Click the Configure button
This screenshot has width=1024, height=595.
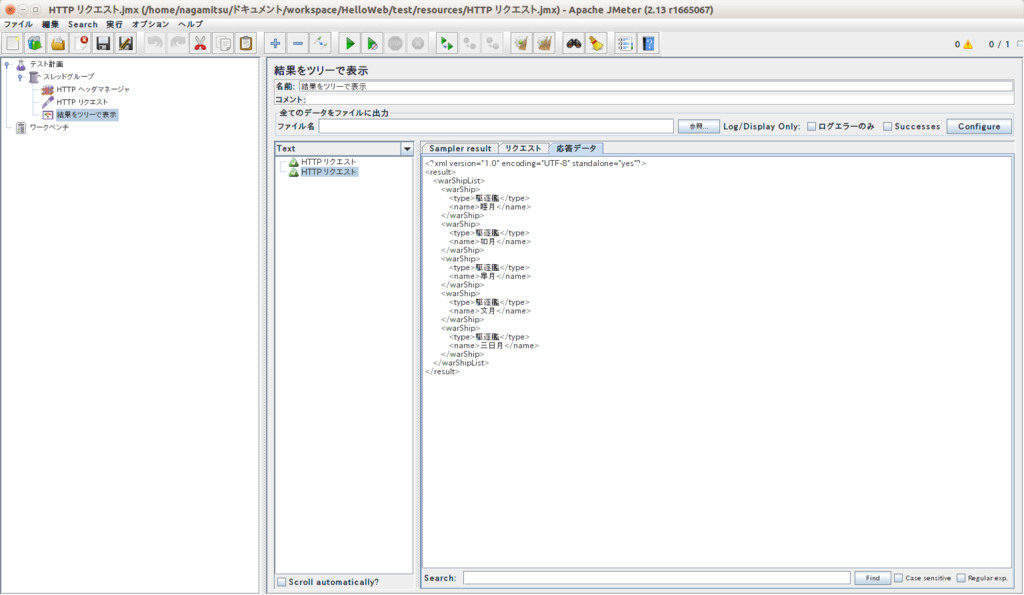pos(979,127)
